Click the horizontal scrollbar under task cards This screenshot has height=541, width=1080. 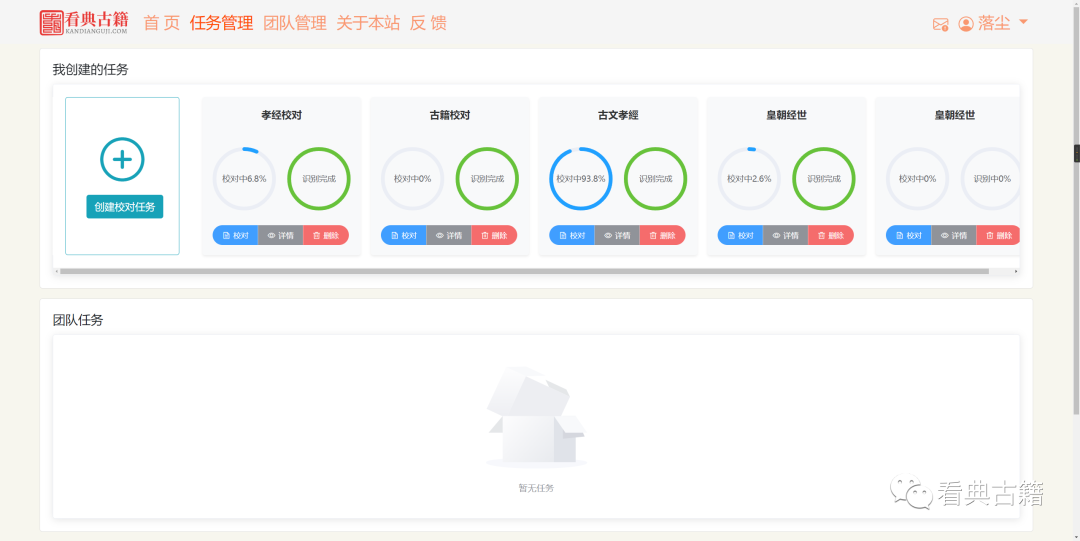pyautogui.click(x=524, y=272)
